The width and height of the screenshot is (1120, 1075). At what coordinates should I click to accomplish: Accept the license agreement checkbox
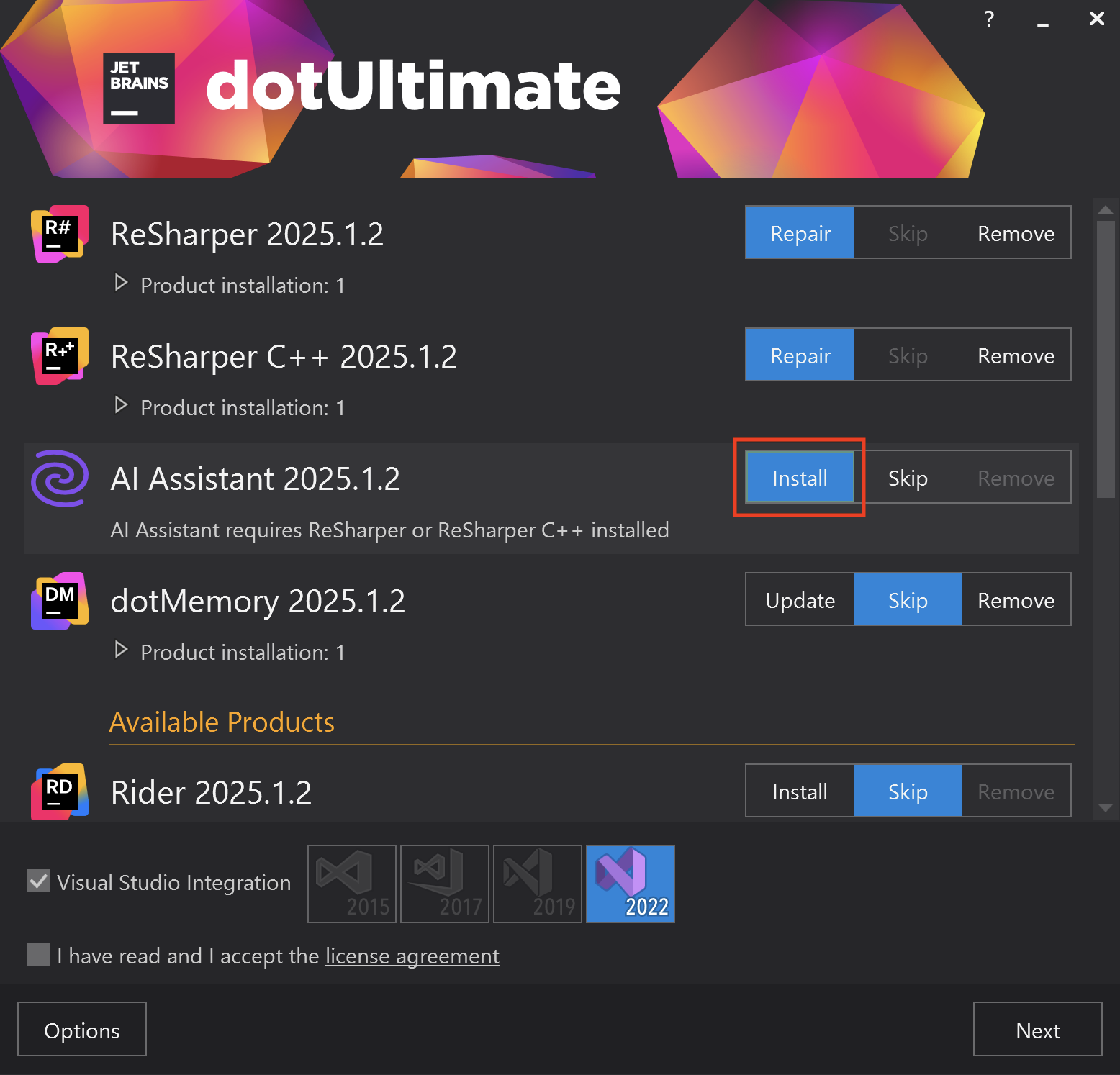coord(38,954)
